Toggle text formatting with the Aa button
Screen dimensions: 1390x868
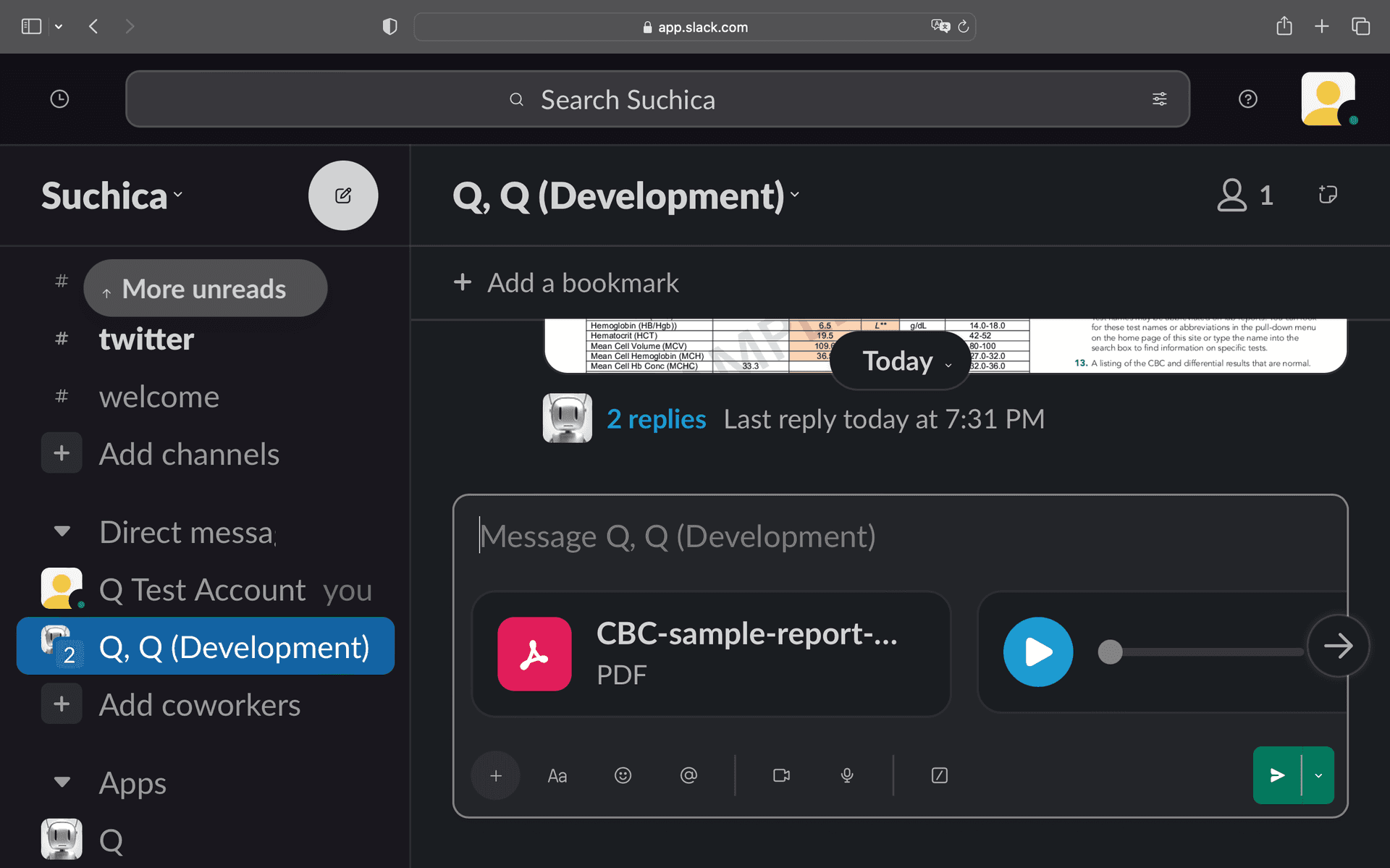pos(557,775)
